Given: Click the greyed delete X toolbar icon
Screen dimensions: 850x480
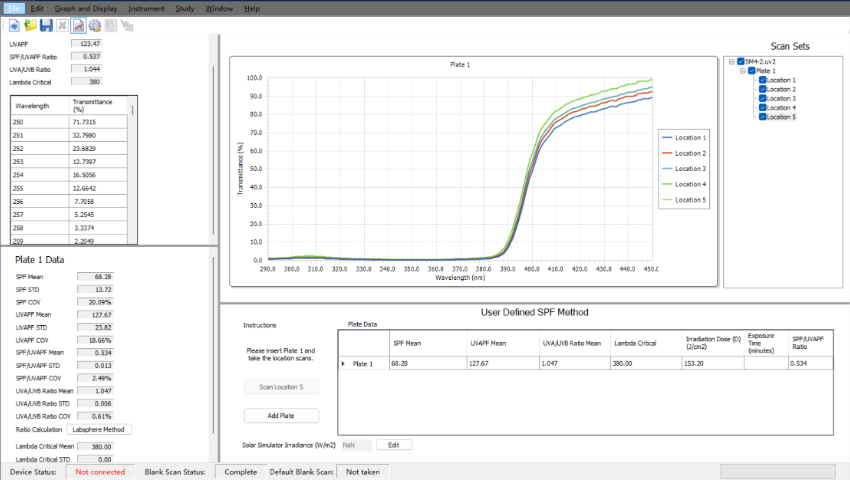Looking at the screenshot, I should pyautogui.click(x=62, y=25).
